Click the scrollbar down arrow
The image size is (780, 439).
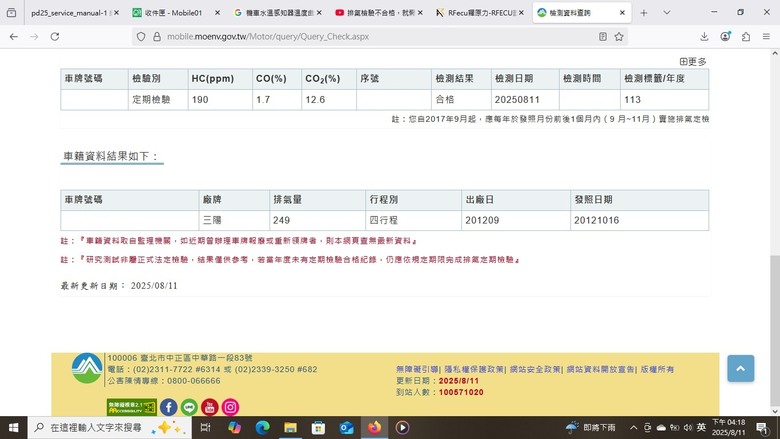click(x=775, y=411)
